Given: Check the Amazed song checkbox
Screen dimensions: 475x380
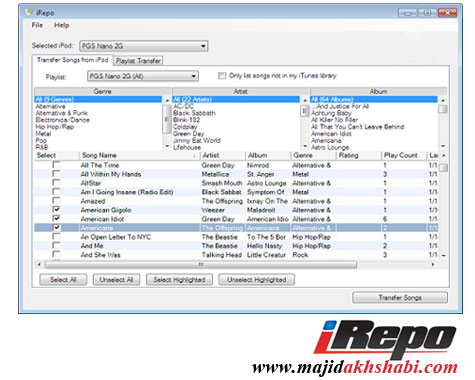Looking at the screenshot, I should pyautogui.click(x=57, y=201).
